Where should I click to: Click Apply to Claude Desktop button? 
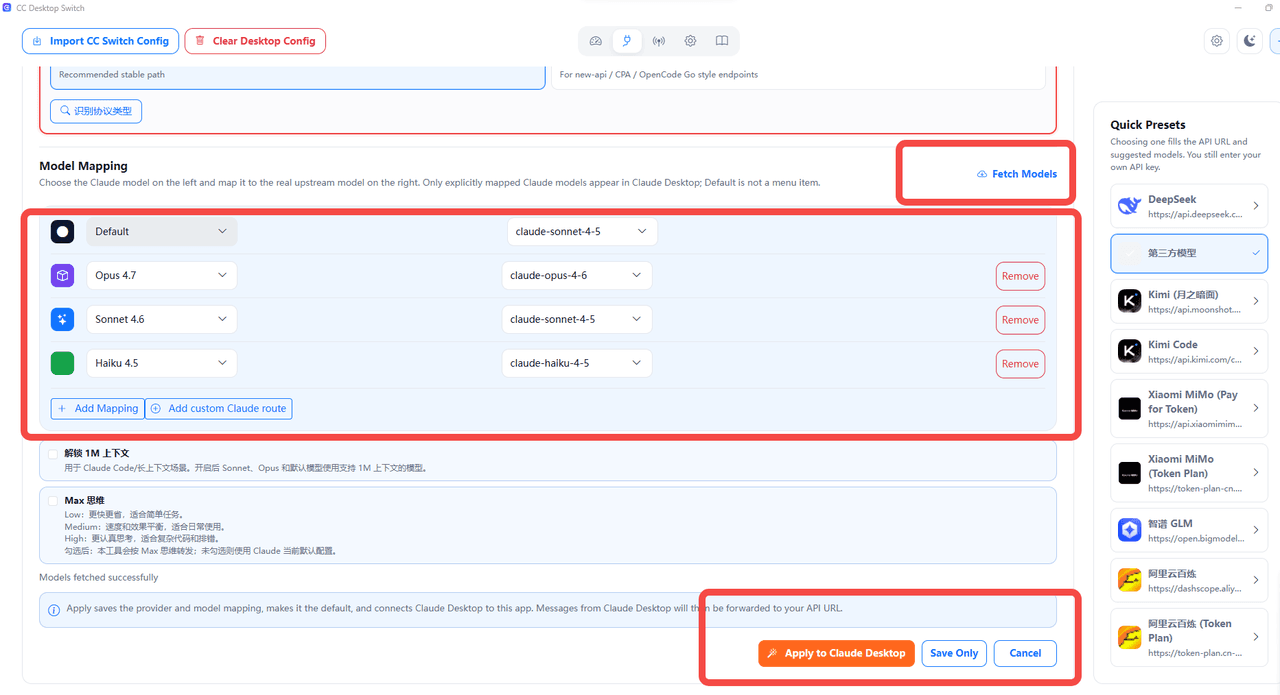coord(837,653)
